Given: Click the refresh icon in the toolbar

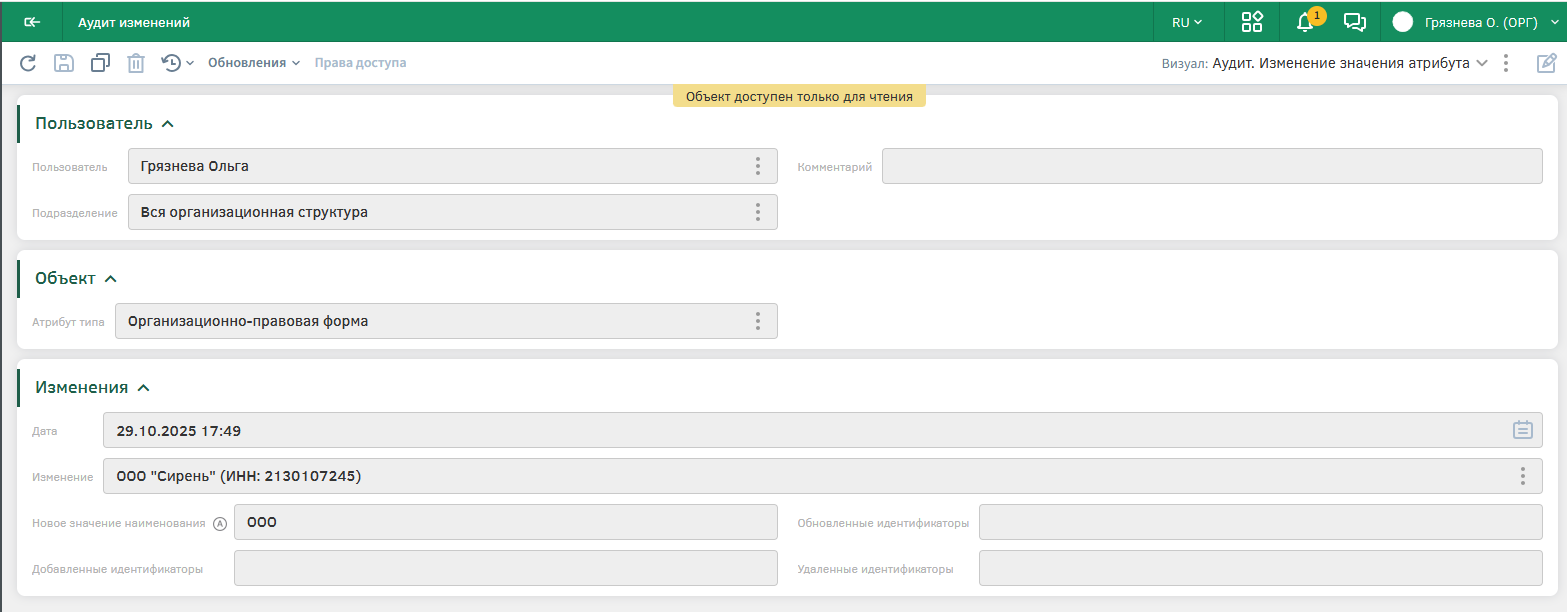Looking at the screenshot, I should coord(28,63).
